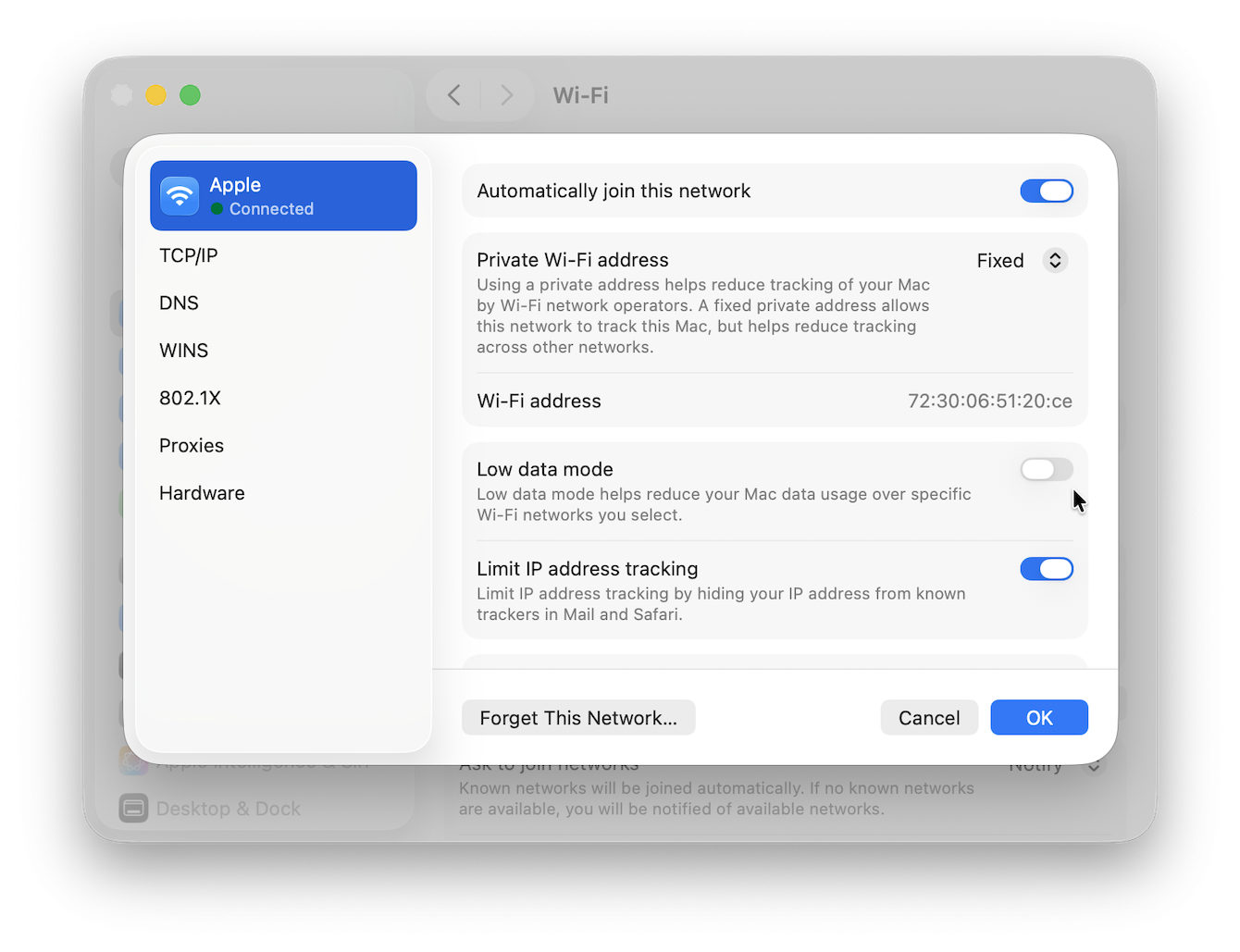The width and height of the screenshot is (1240, 952).
Task: Open the DNS settings section
Action: click(179, 303)
